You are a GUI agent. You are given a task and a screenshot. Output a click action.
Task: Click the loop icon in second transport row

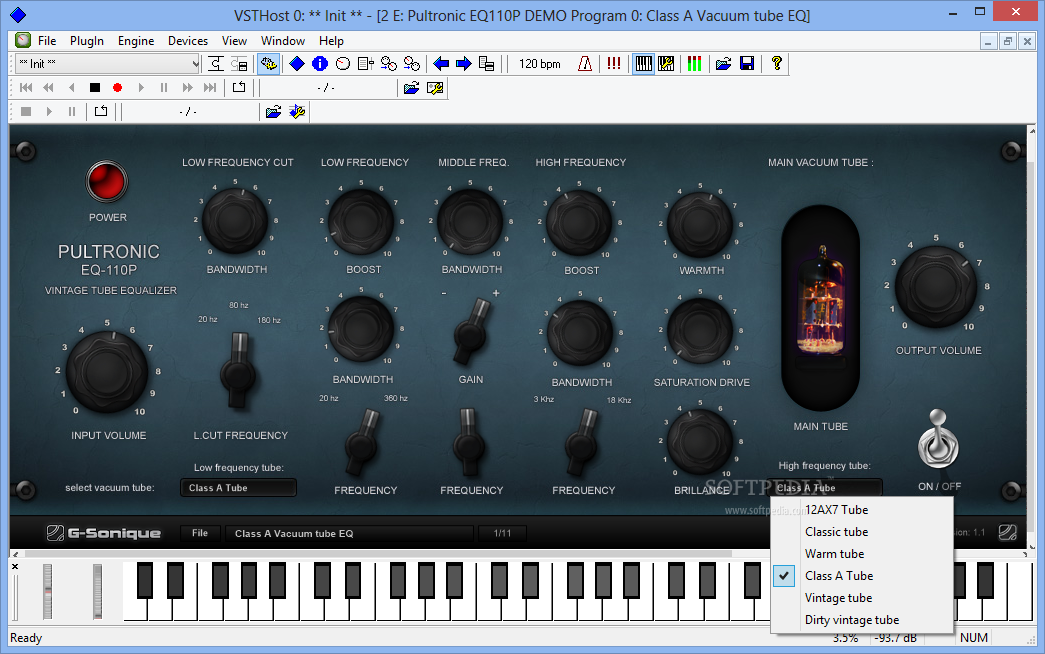239,87
